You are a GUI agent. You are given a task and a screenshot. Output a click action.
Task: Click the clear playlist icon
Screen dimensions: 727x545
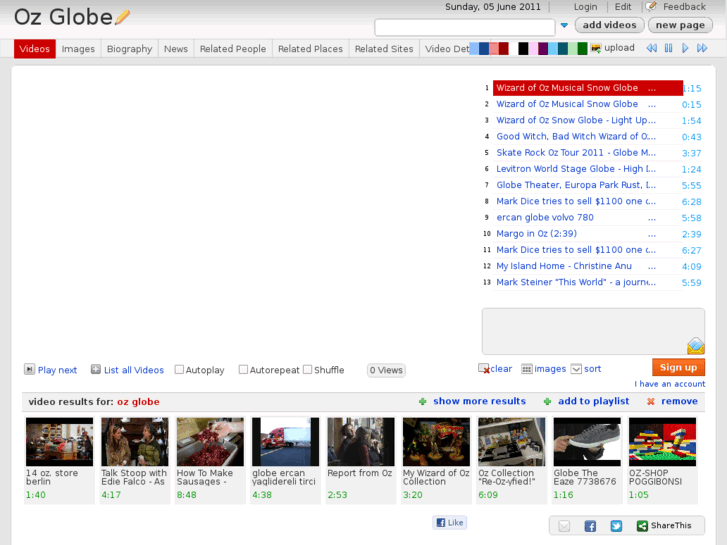tap(484, 369)
